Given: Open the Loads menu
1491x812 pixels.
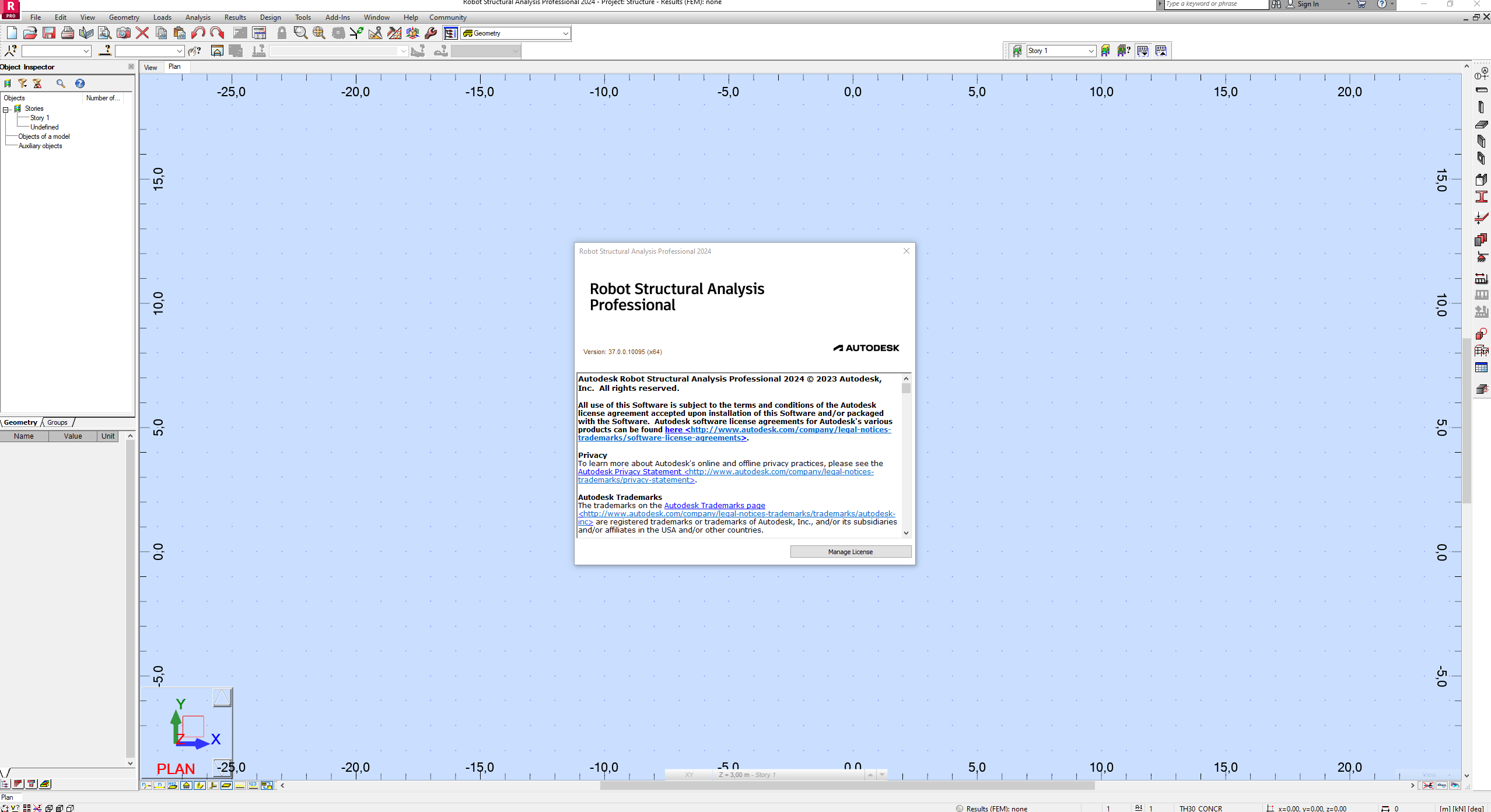Looking at the screenshot, I should 162,17.
